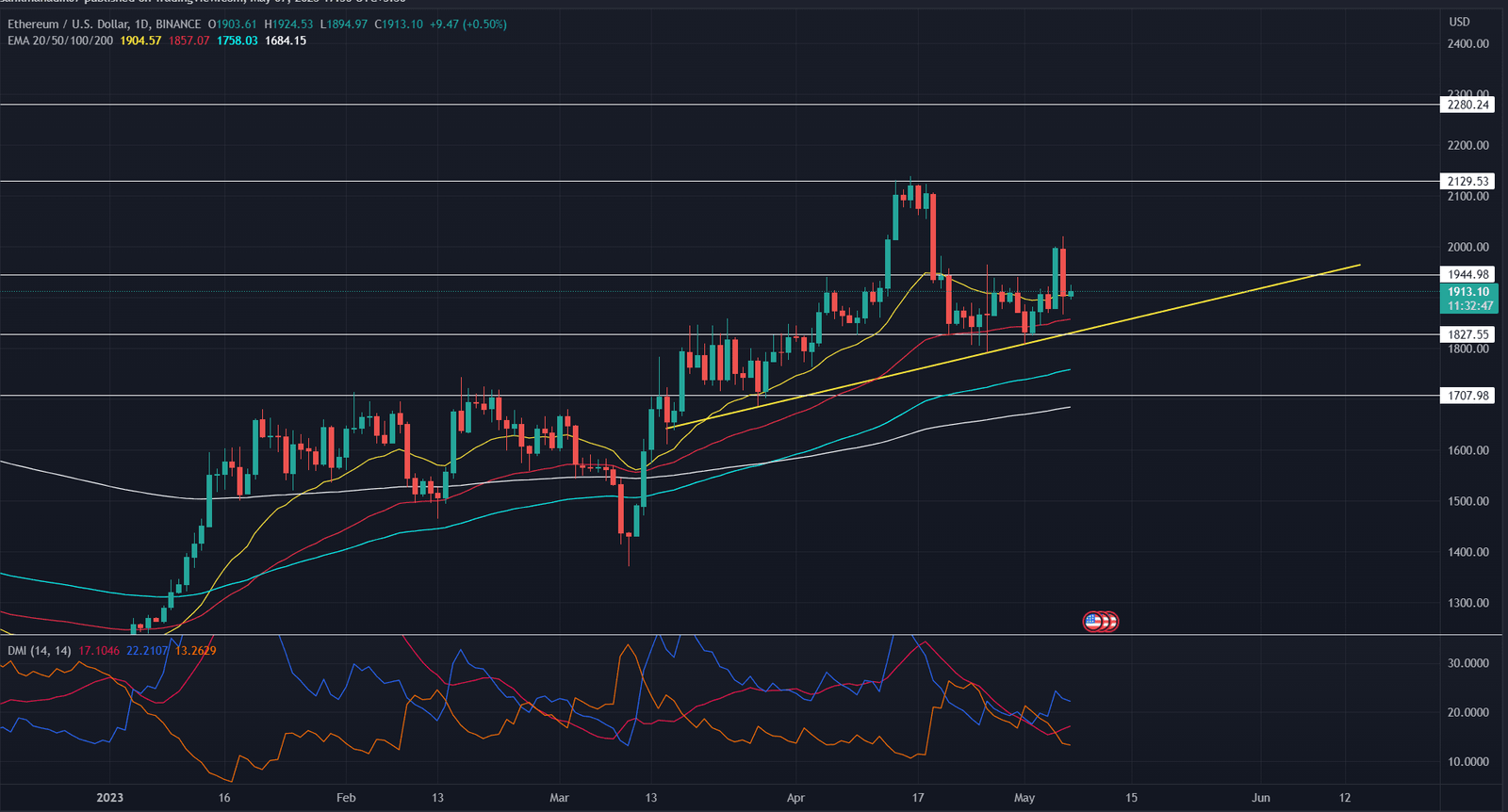The height and width of the screenshot is (812, 1508).
Task: Click the 1707.98 support price tag
Action: point(1468,396)
